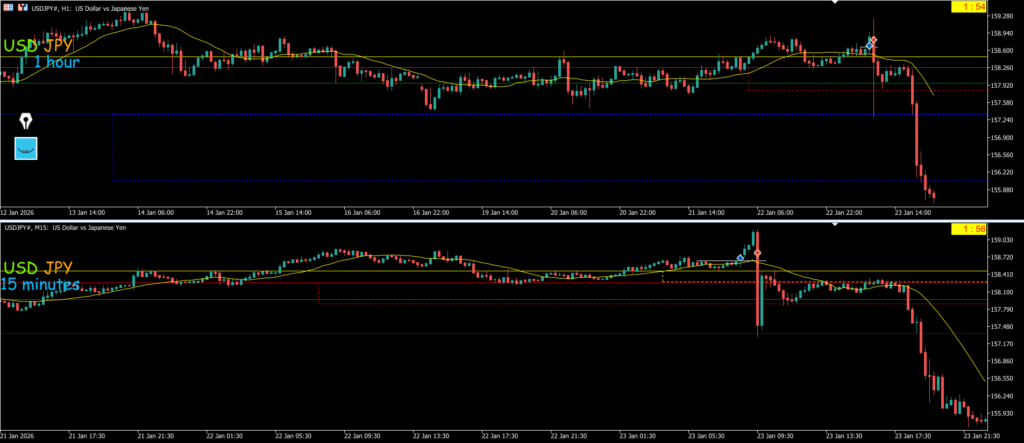Click the yellow 1:54 timer label
This screenshot has width=1024, height=443.
pos(993,7)
